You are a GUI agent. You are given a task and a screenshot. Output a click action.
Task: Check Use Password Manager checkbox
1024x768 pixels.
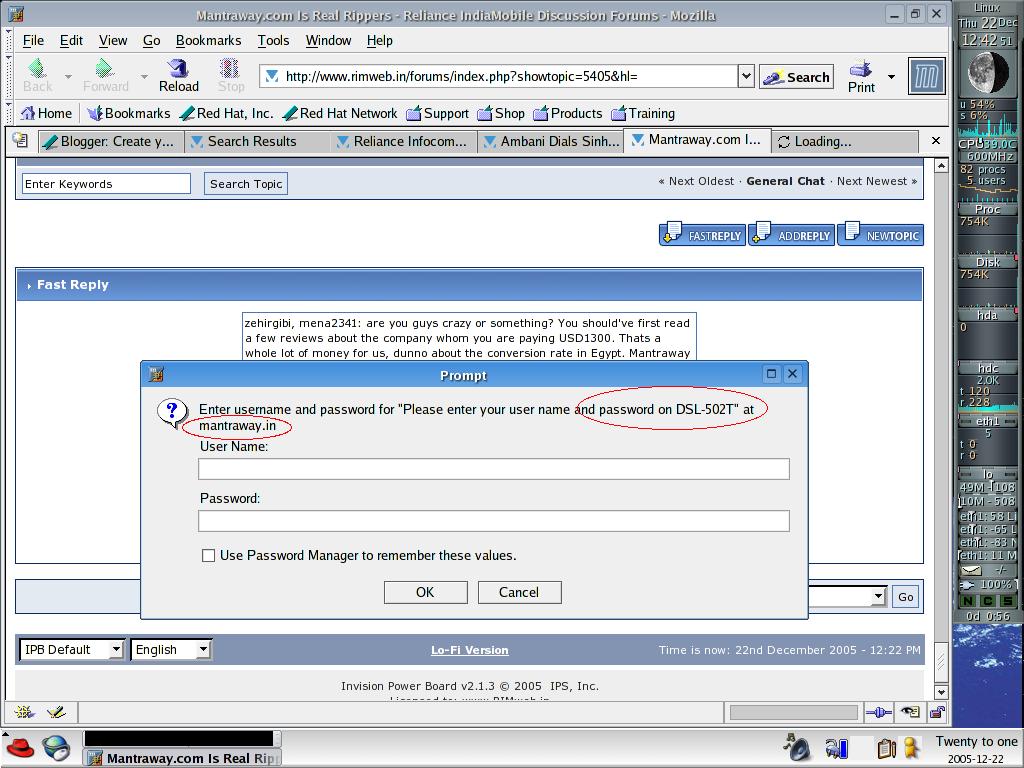tap(208, 556)
